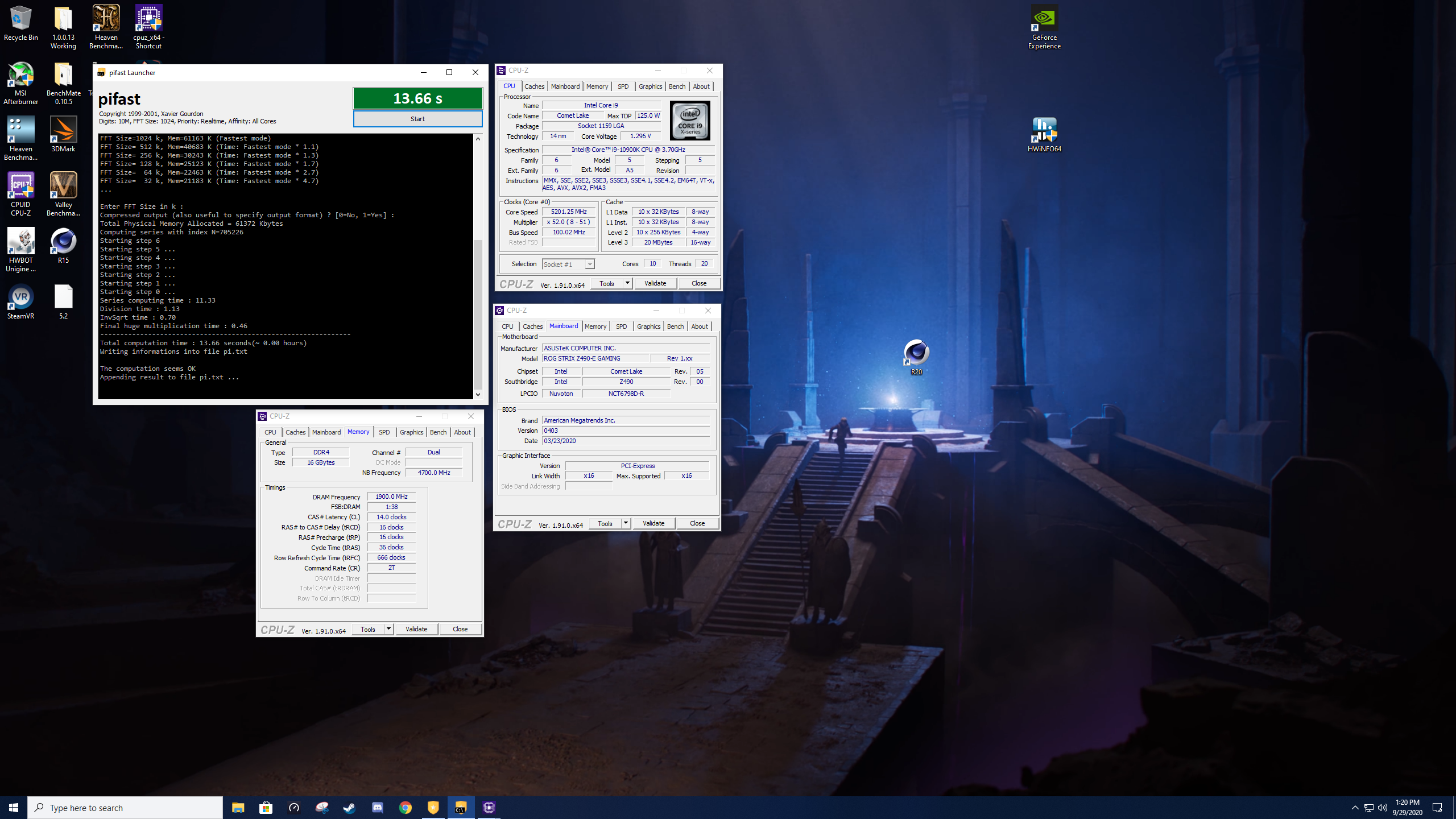Click the pifast console scrollbar down arrow

pyautogui.click(x=478, y=394)
